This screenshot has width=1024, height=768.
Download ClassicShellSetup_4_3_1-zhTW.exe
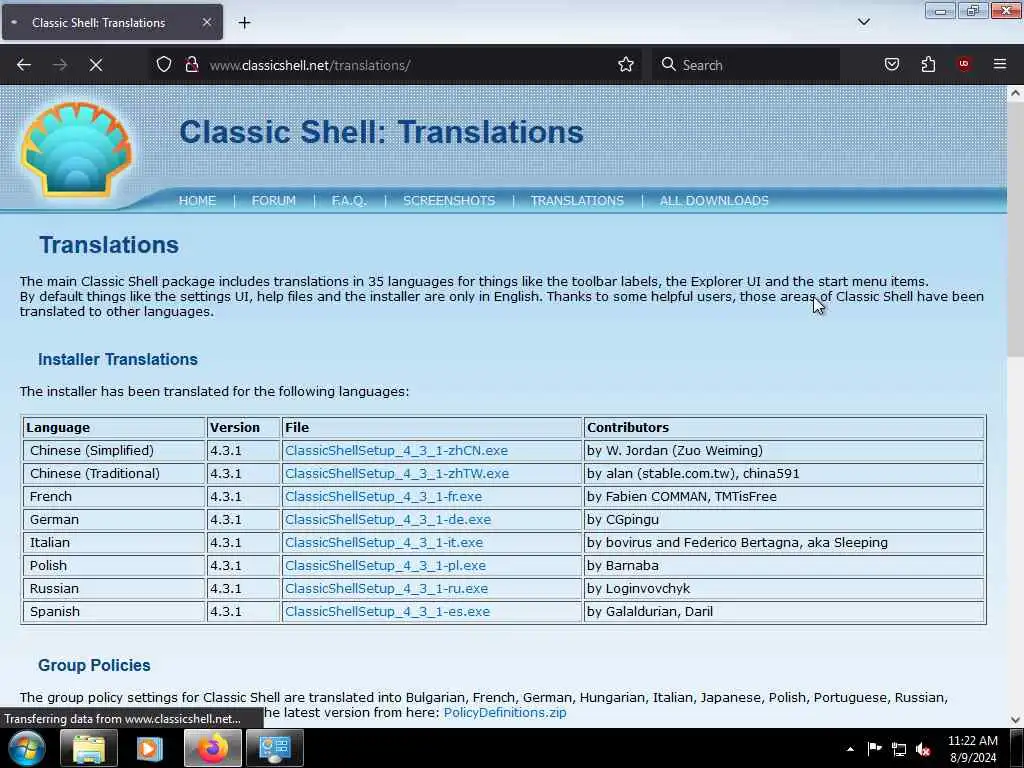[x=397, y=473]
